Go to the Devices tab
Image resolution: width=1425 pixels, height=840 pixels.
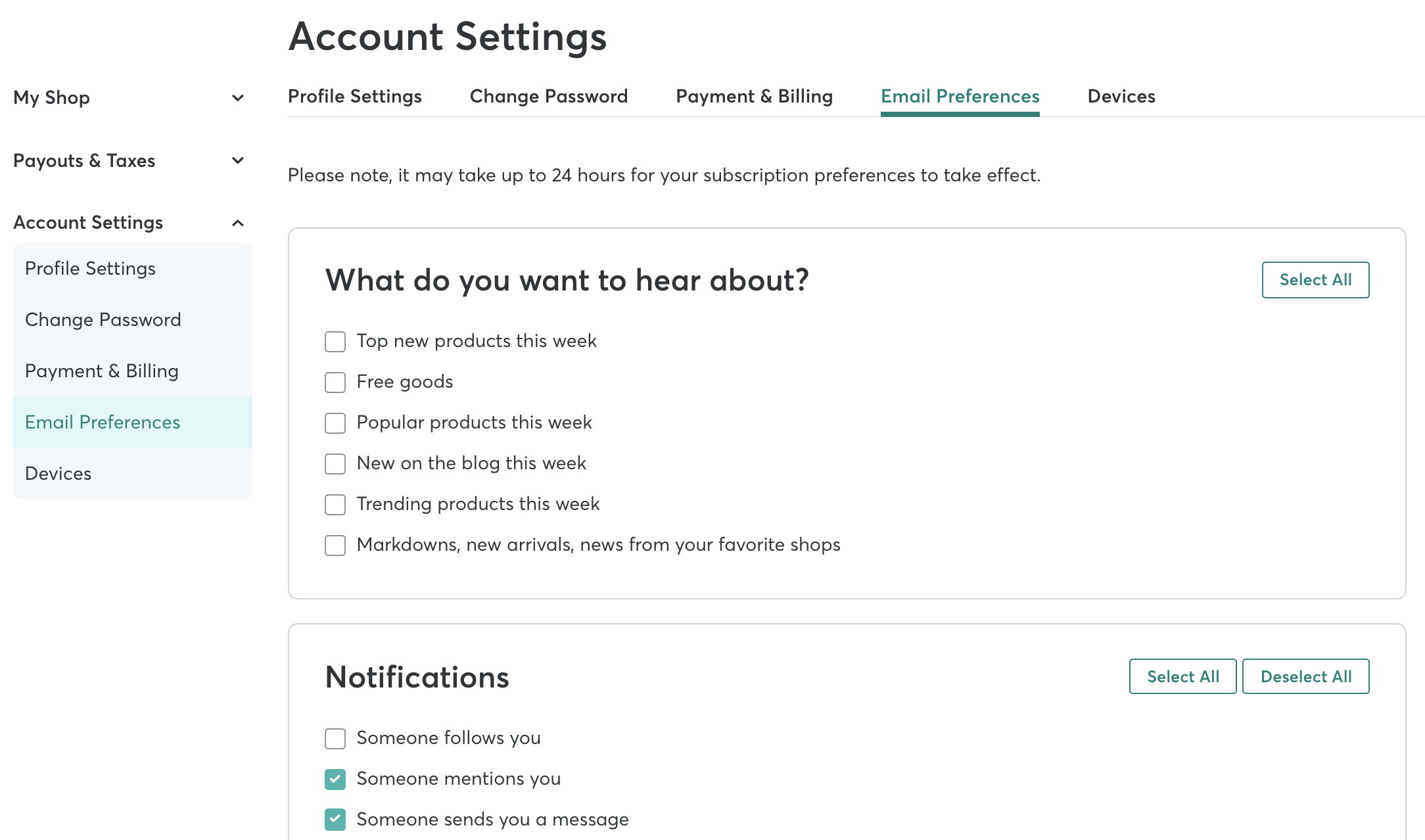tap(1121, 97)
